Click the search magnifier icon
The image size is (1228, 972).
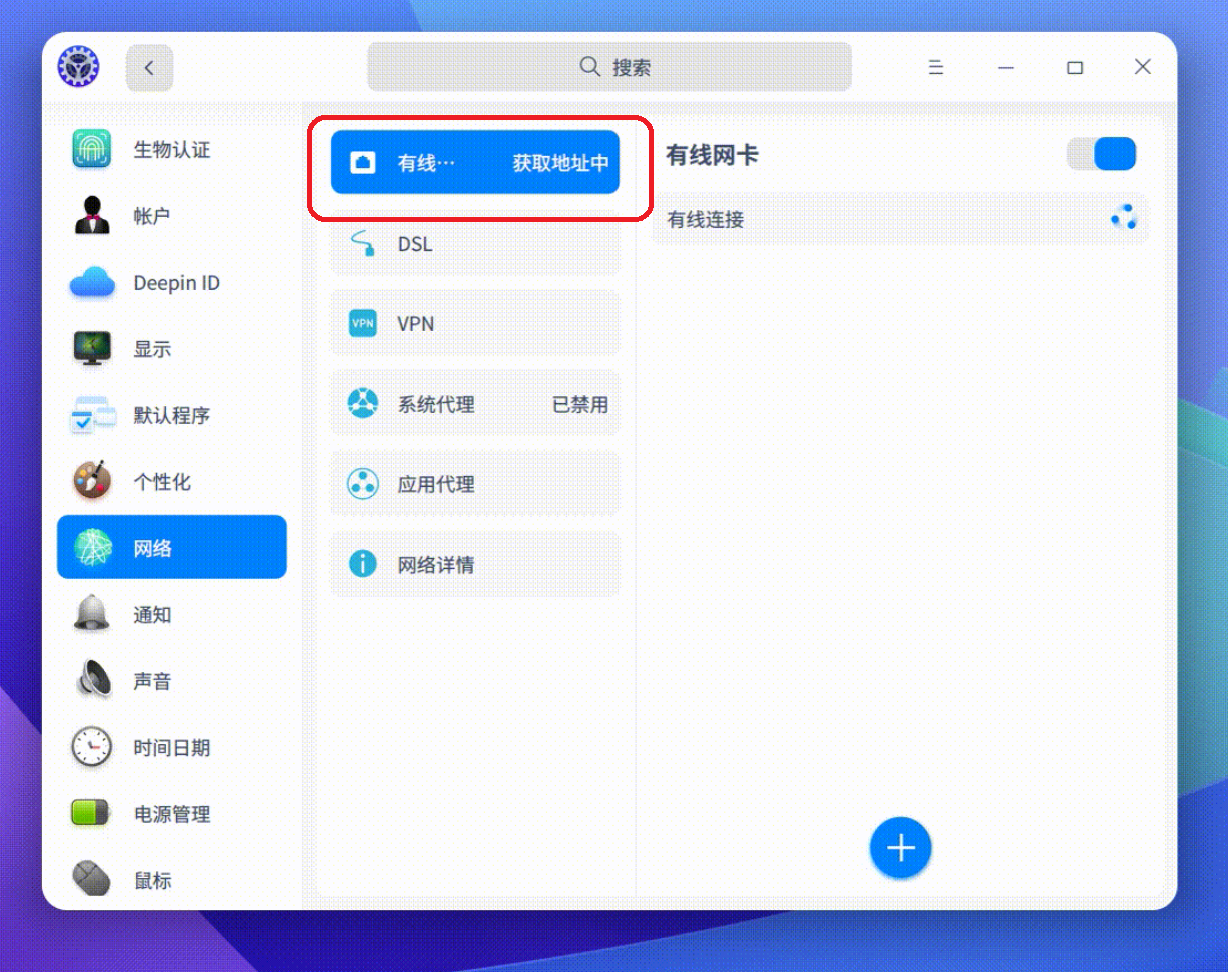590,67
